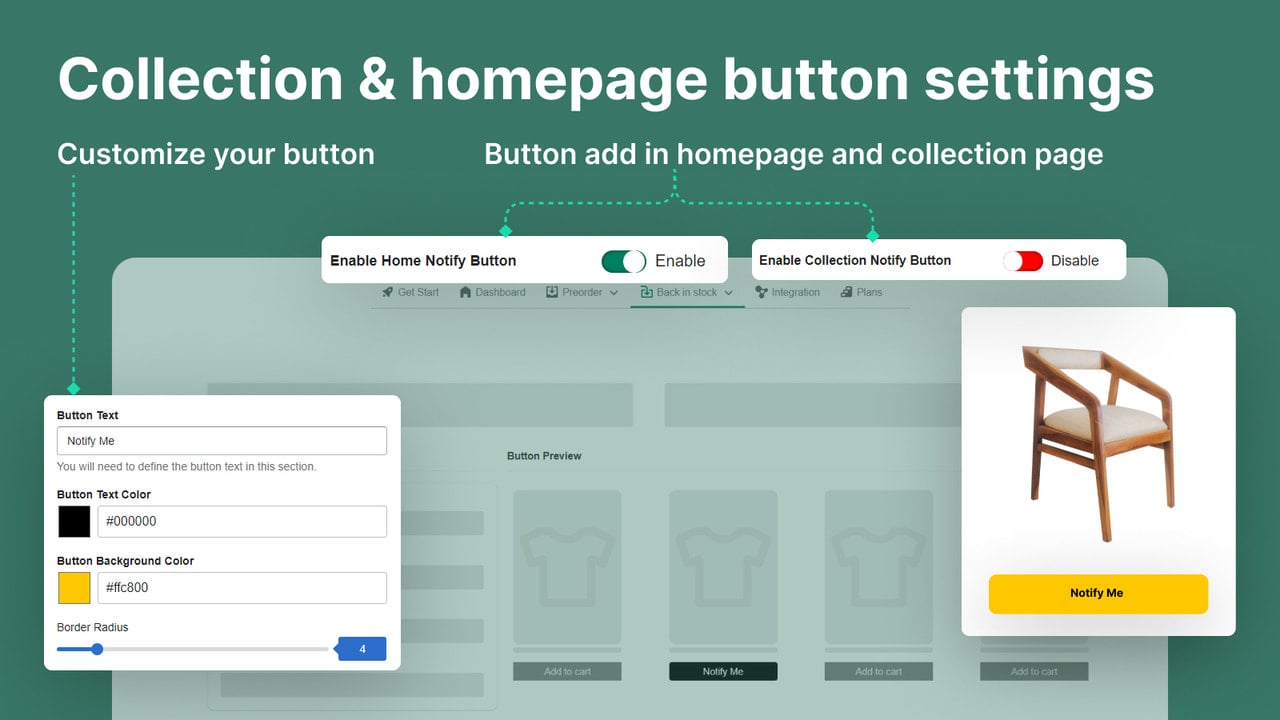The height and width of the screenshot is (720, 1280).
Task: Click the Preorder download icon
Action: 552,292
